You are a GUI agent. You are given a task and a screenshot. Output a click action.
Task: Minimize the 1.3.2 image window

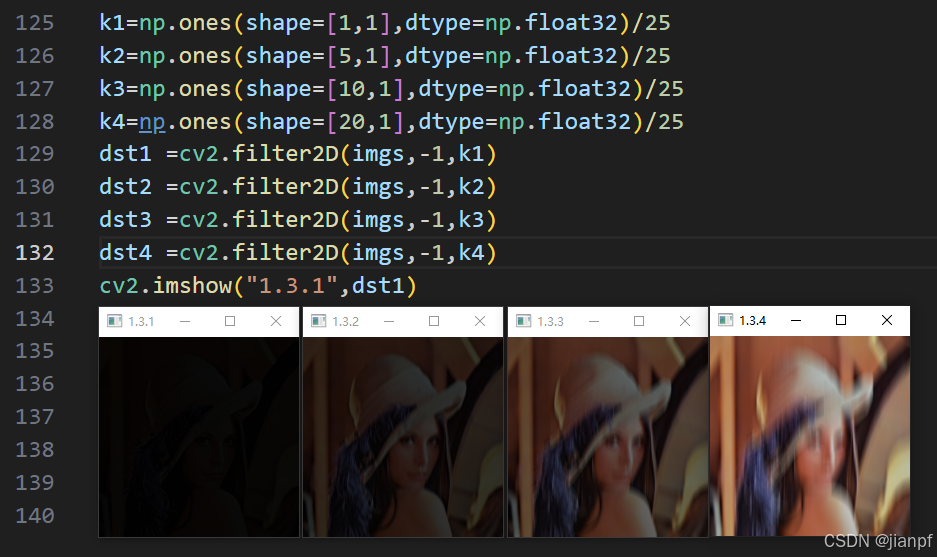389,322
